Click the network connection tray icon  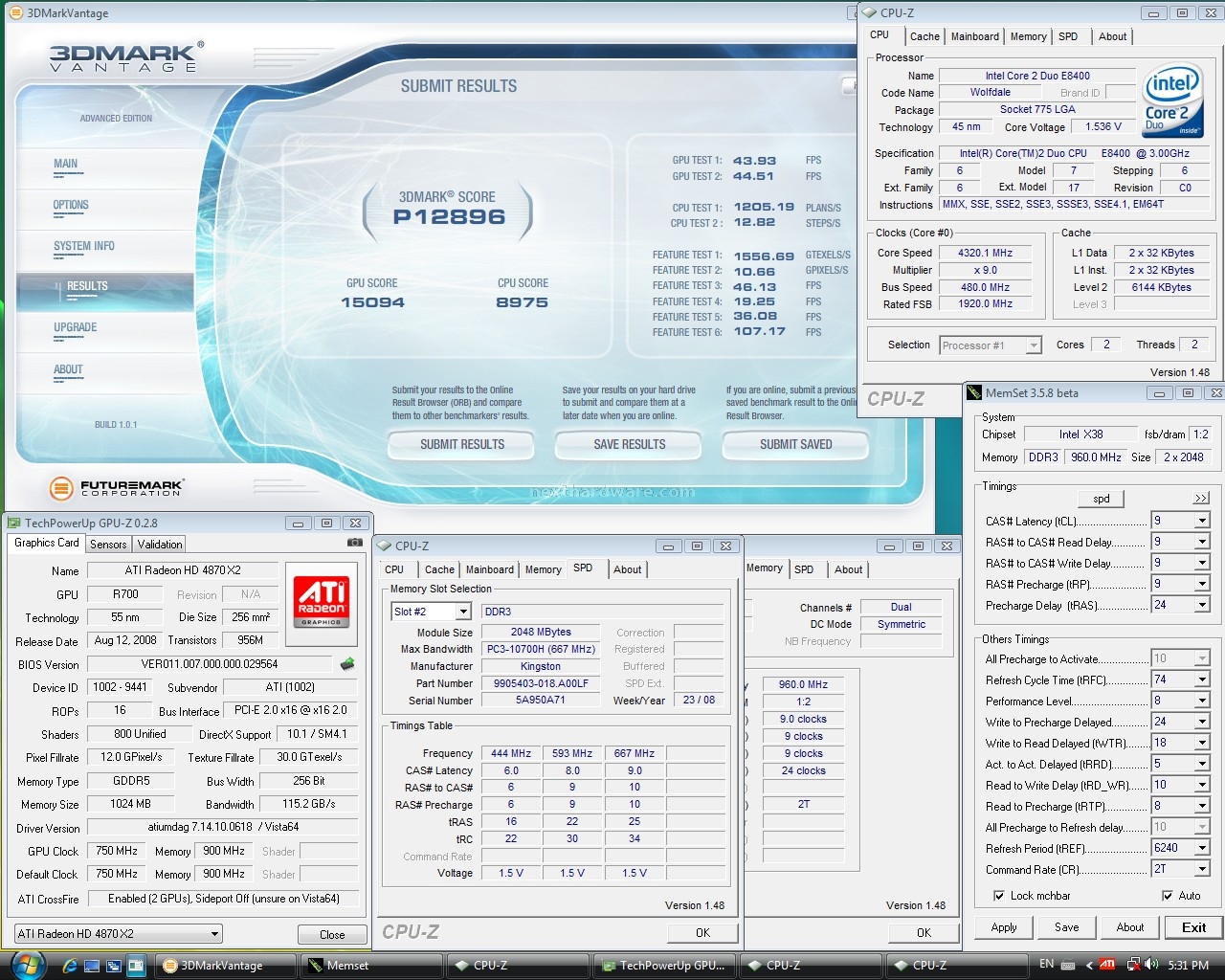click(x=1133, y=965)
